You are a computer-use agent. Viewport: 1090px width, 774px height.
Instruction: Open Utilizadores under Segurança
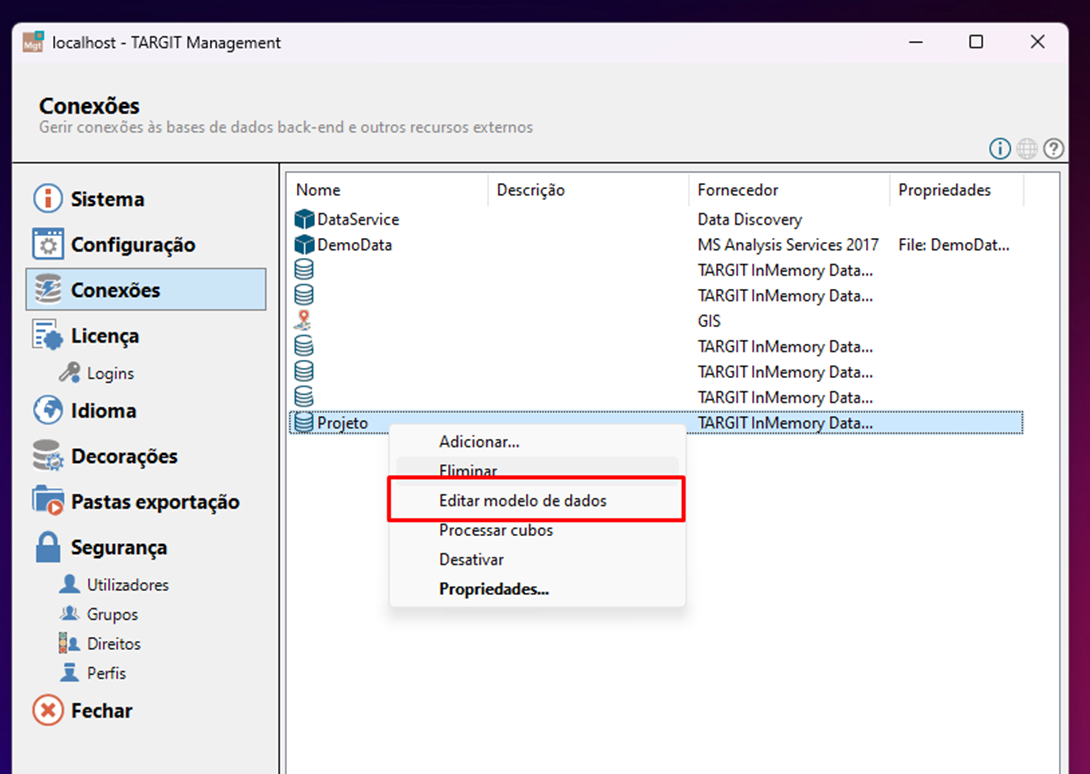click(128, 585)
